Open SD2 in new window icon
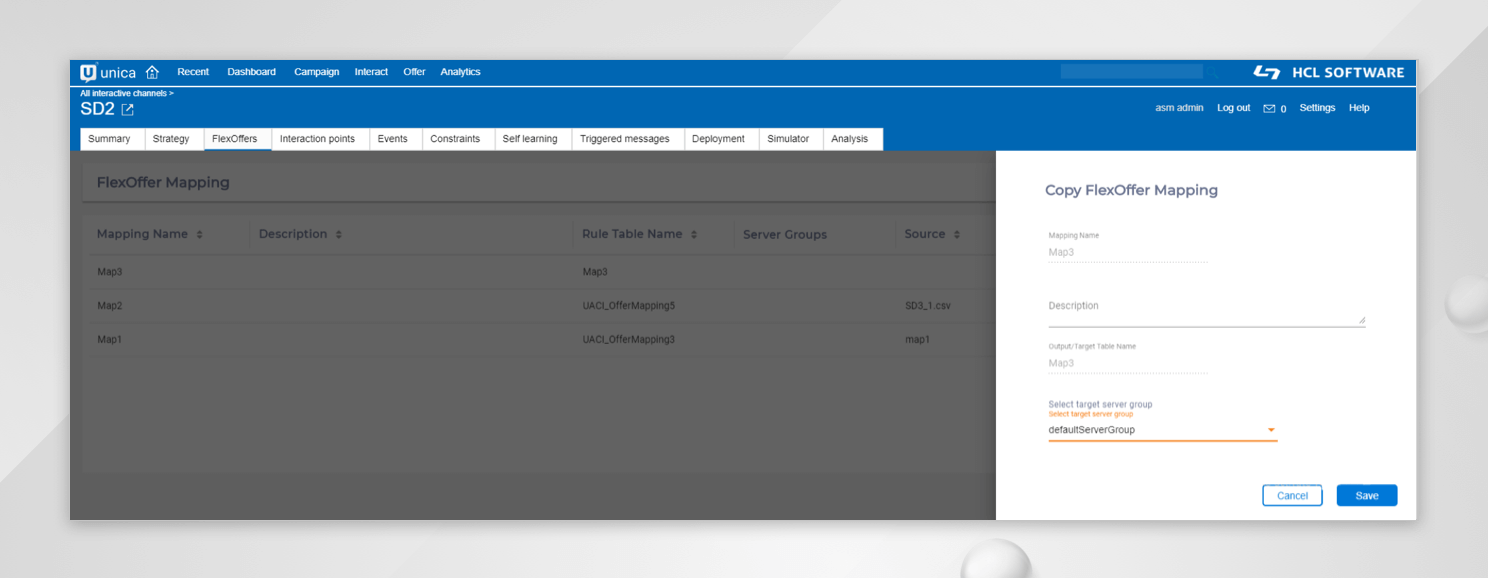The width and height of the screenshot is (1488, 578). tap(127, 110)
